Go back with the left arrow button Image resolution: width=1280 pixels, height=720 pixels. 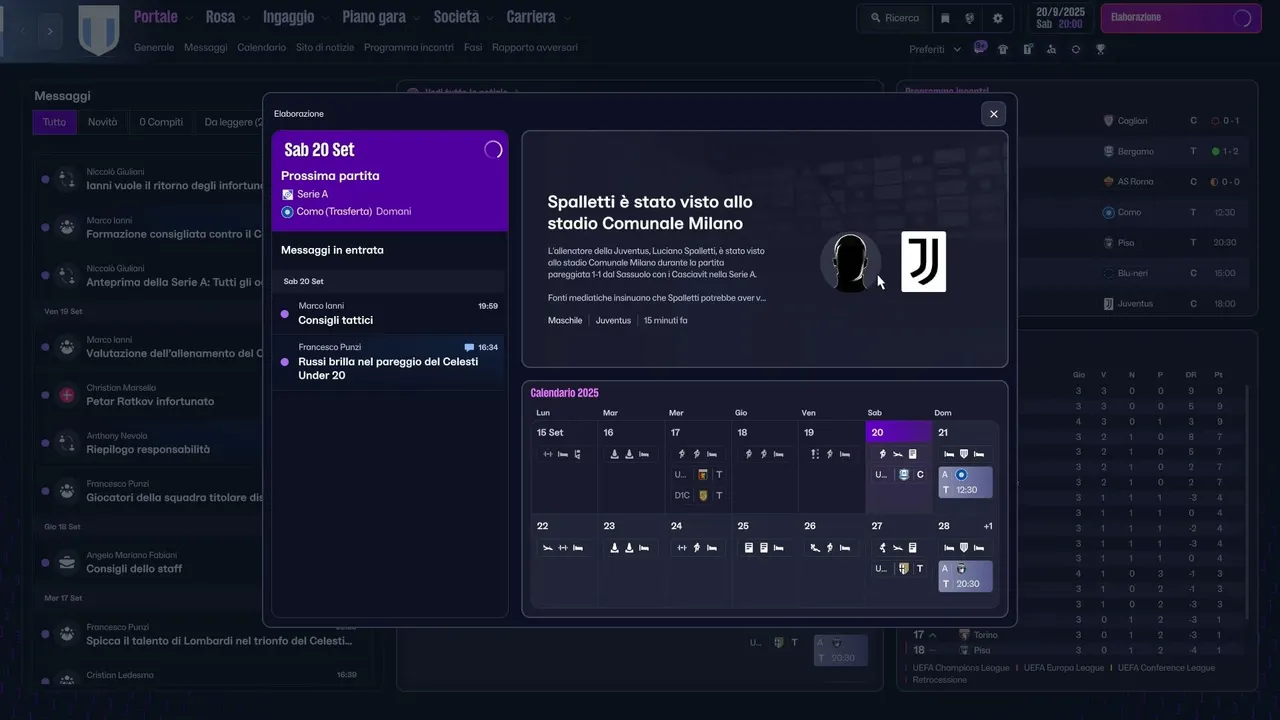[23, 31]
